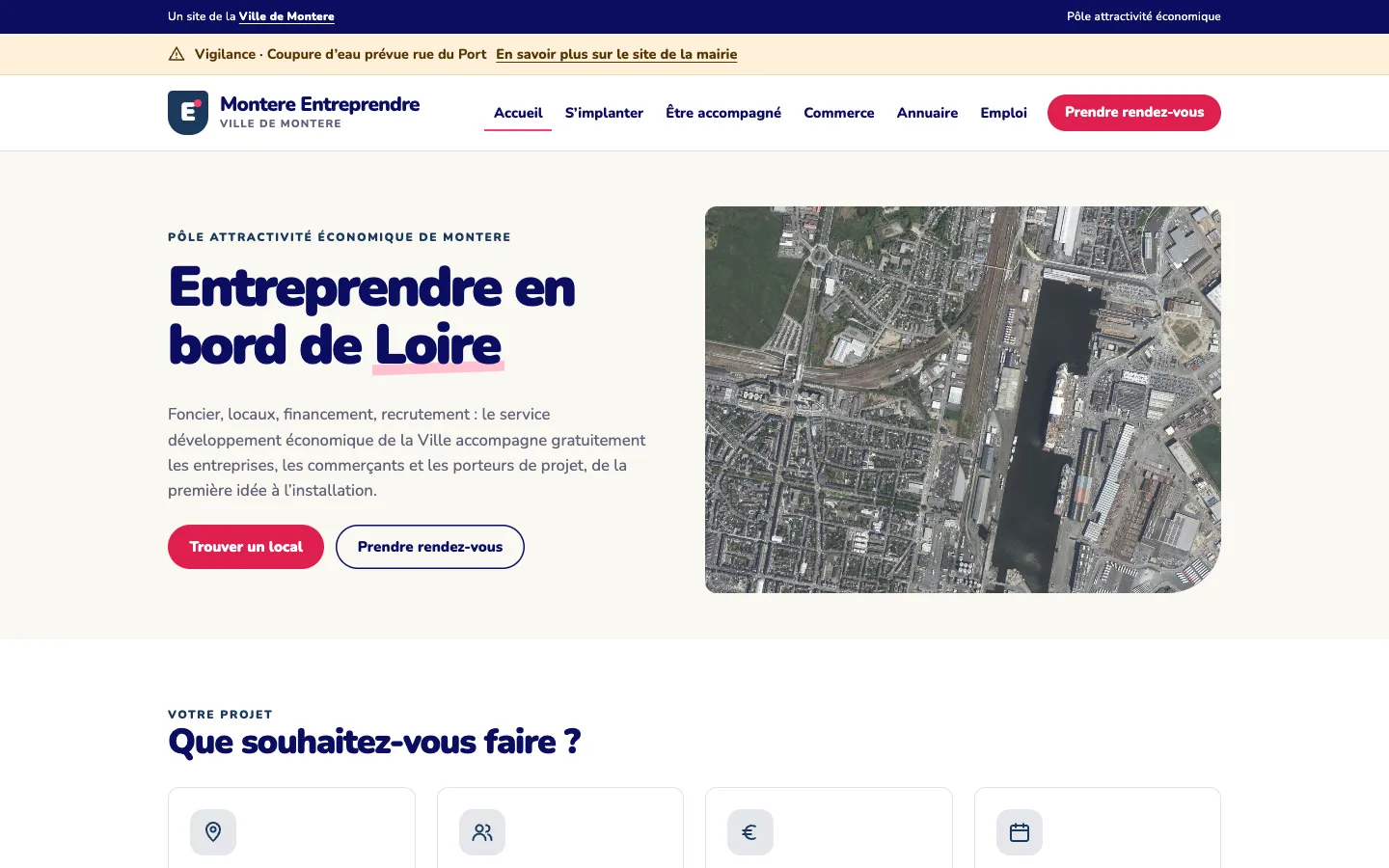The height and width of the screenshot is (868, 1389).
Task: Open En savoir plus mairie link
Action: 616,54
